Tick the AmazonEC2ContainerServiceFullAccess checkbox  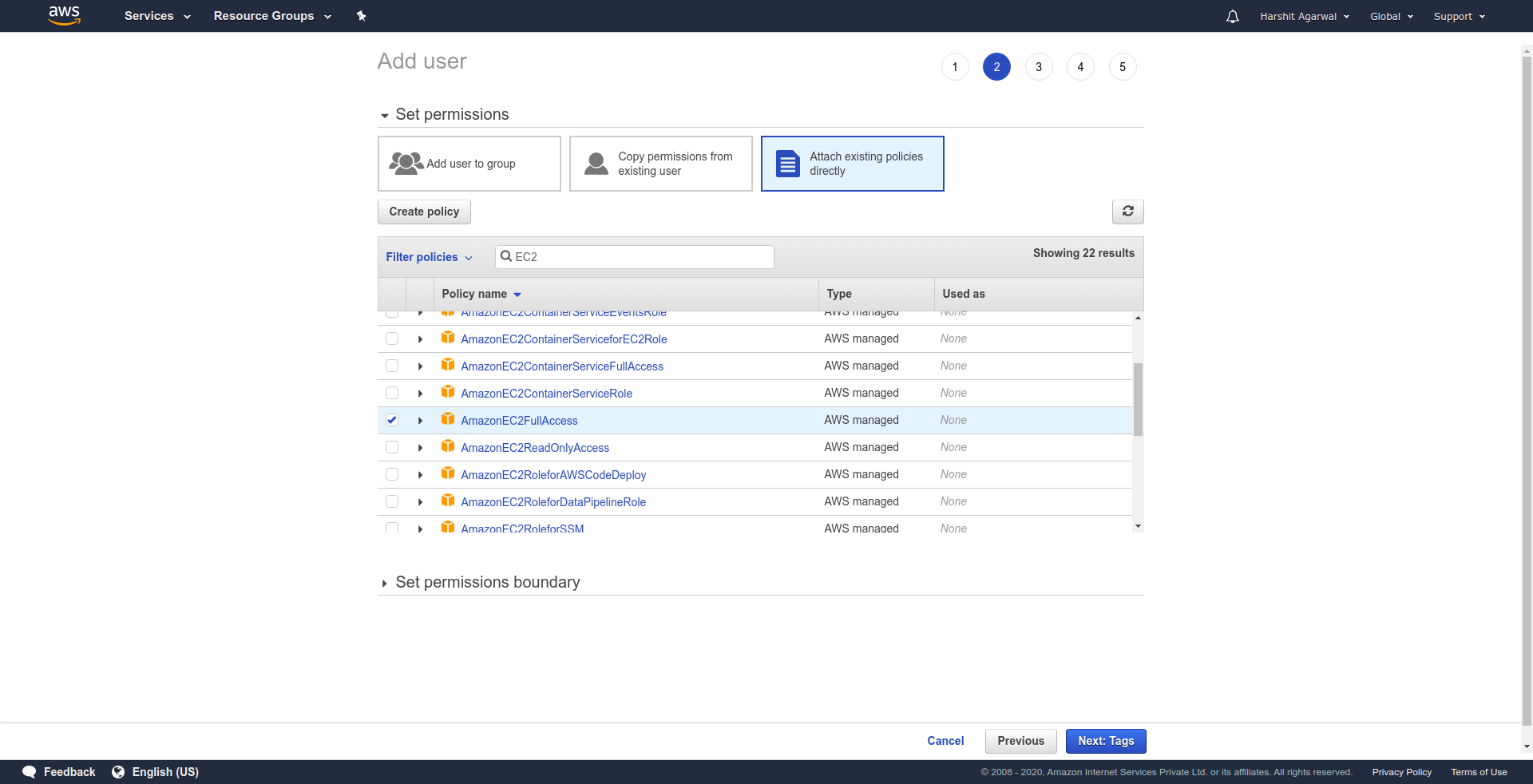392,366
